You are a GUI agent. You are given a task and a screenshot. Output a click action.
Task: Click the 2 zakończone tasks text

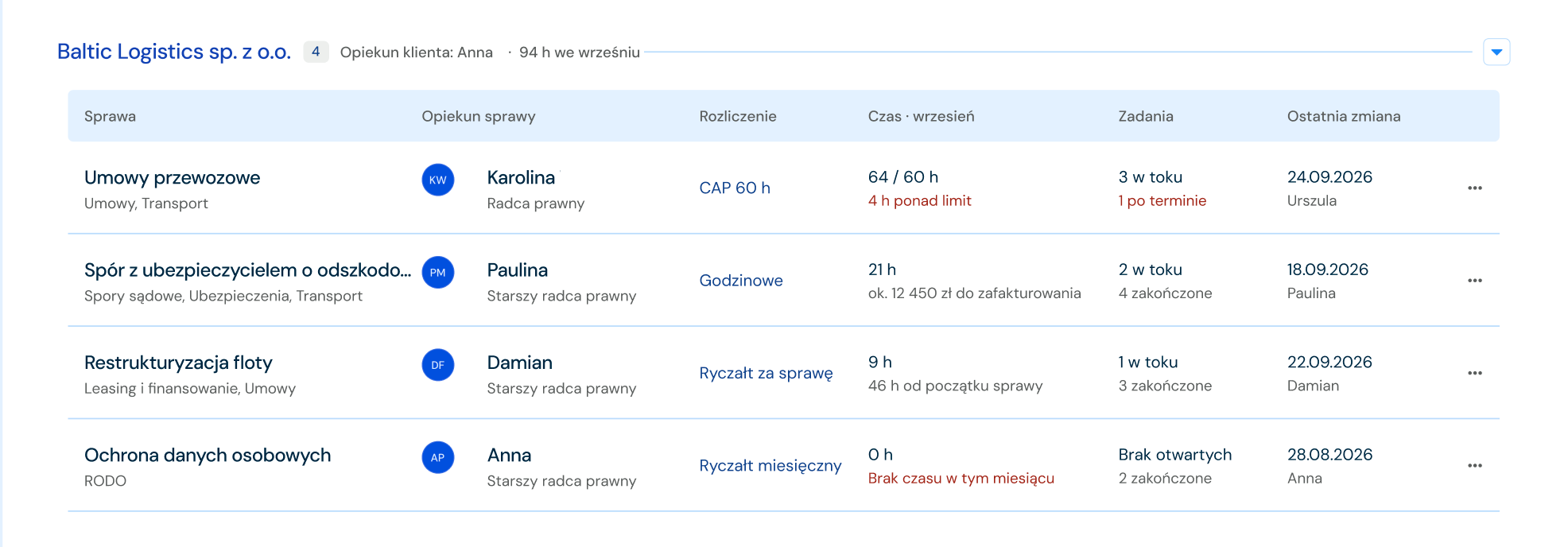click(x=1166, y=479)
